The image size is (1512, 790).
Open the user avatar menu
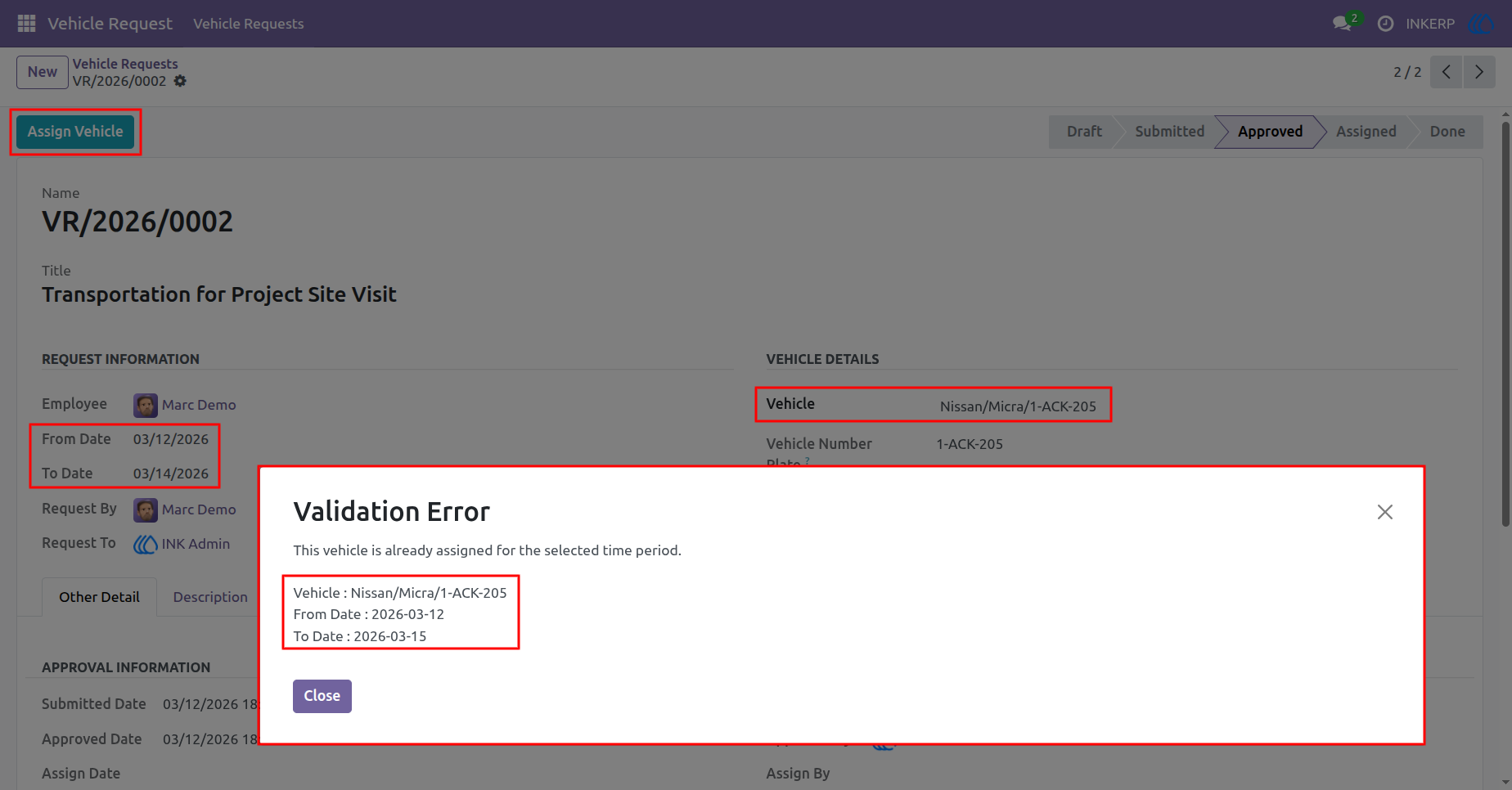[x=1481, y=24]
